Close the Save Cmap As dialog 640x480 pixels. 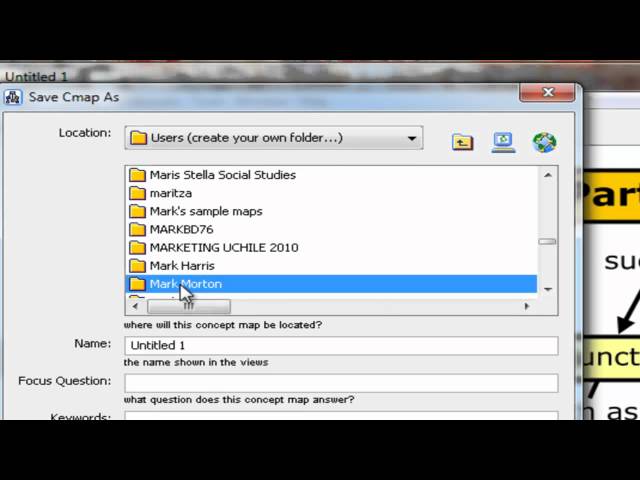click(x=547, y=93)
